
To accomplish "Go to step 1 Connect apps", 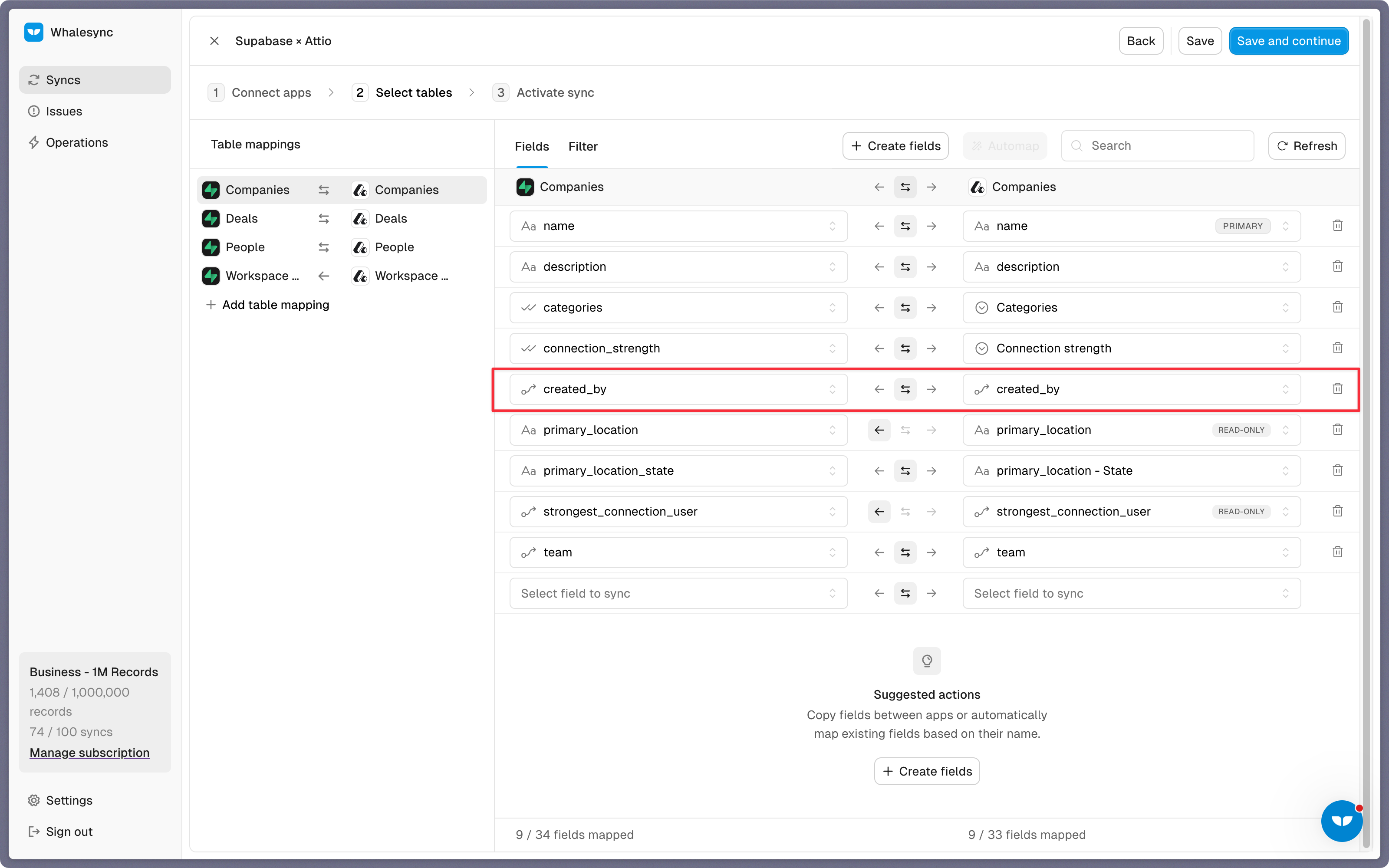I will point(260,92).
